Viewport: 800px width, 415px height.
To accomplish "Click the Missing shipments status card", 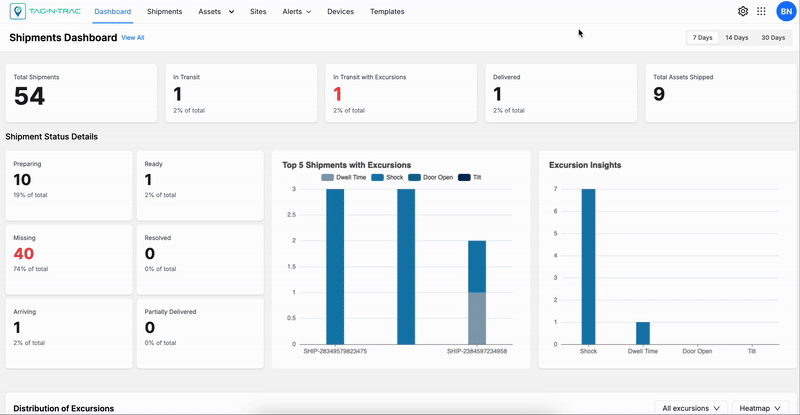I will click(x=68, y=259).
